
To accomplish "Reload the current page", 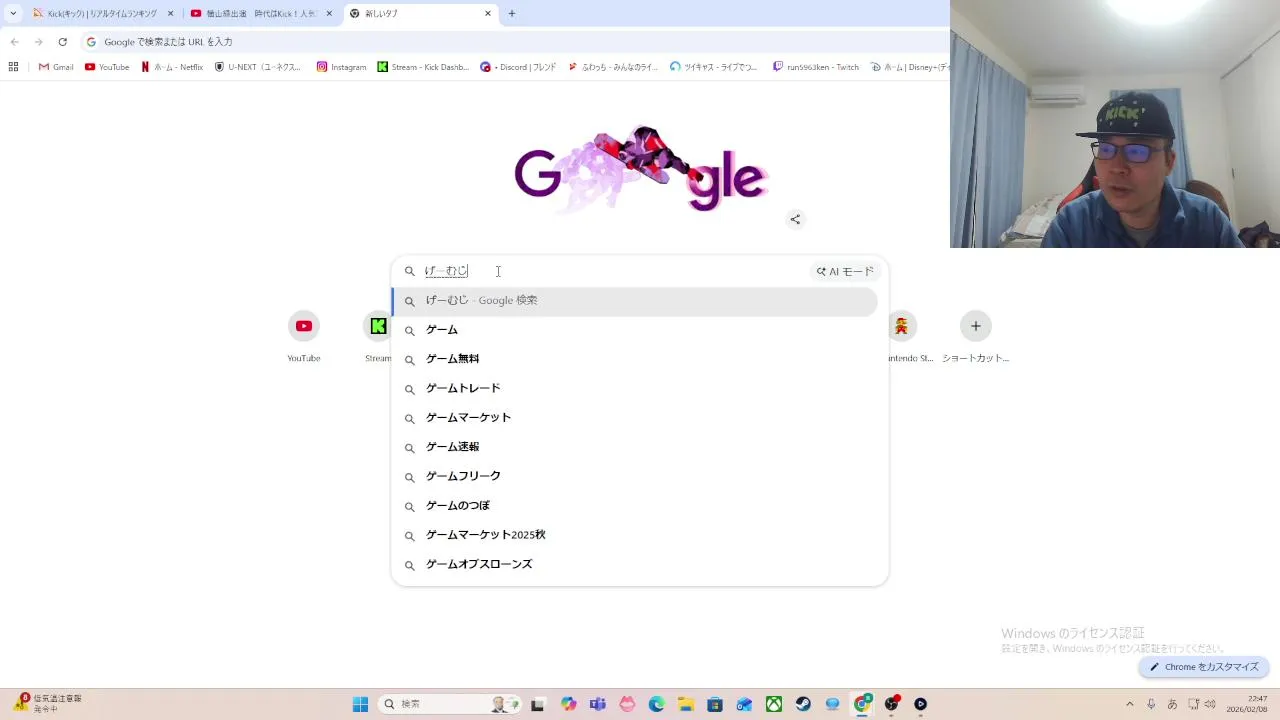I will coord(62,42).
